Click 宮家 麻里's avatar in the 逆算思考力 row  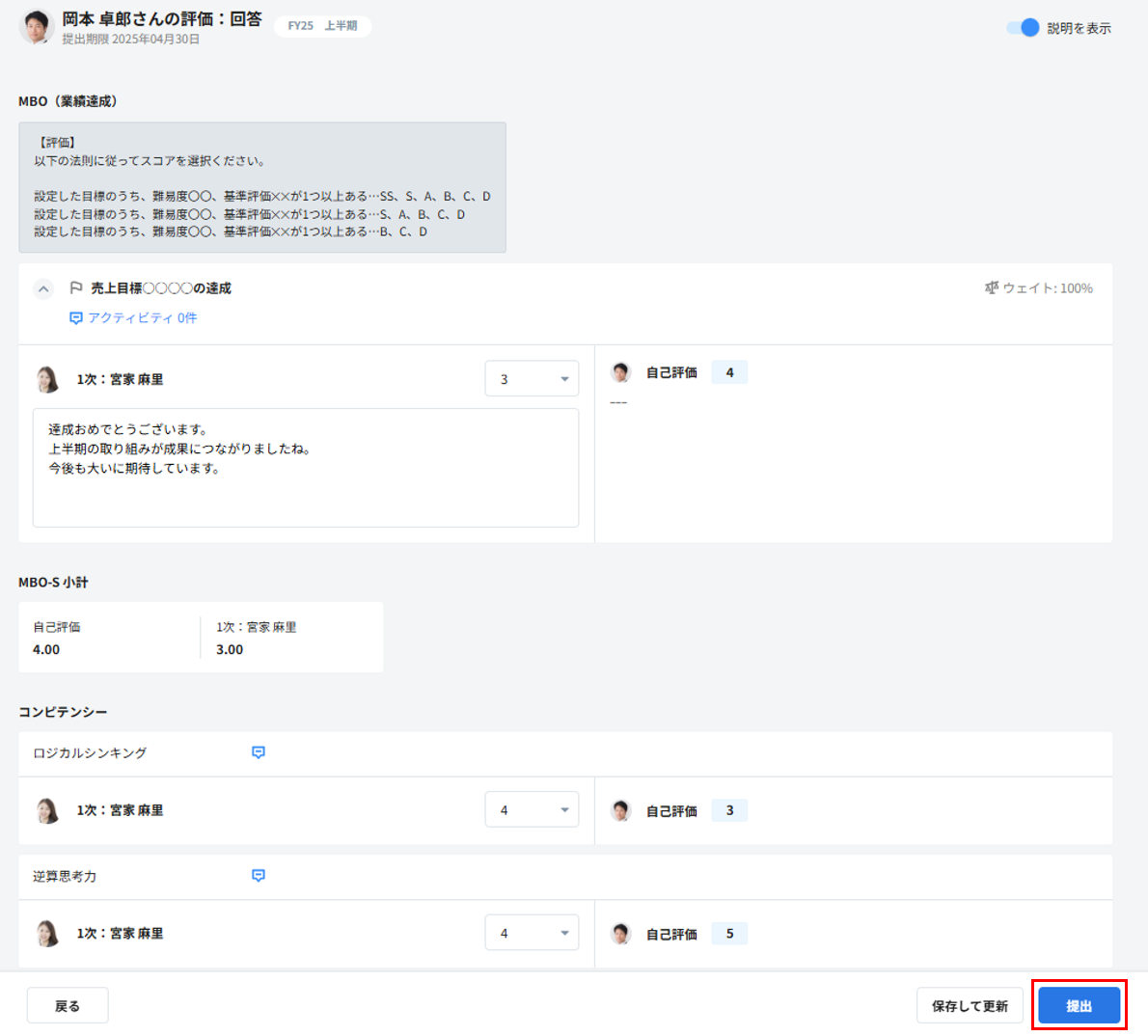pos(47,934)
